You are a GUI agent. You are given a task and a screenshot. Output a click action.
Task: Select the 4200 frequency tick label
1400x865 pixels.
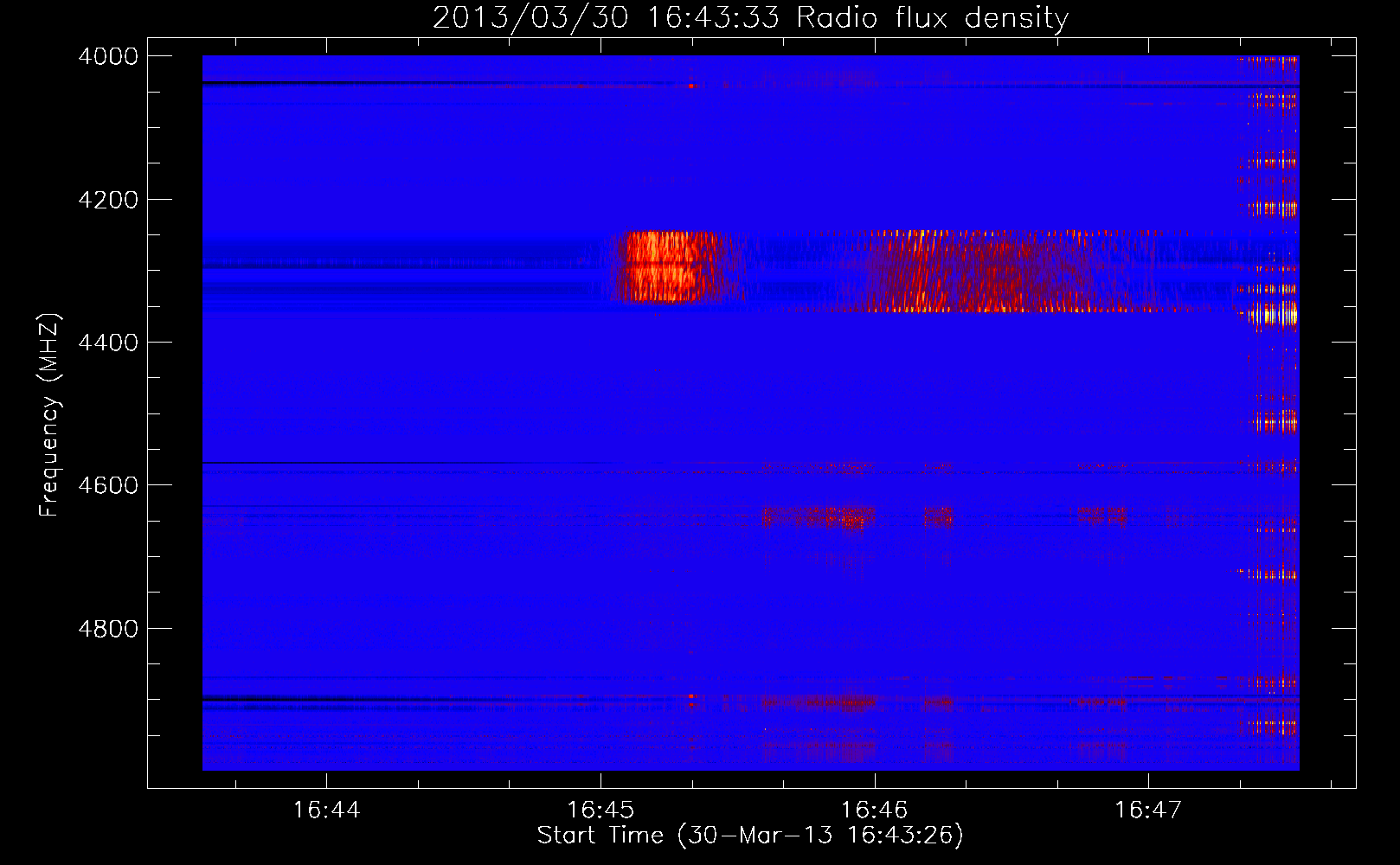(x=108, y=200)
